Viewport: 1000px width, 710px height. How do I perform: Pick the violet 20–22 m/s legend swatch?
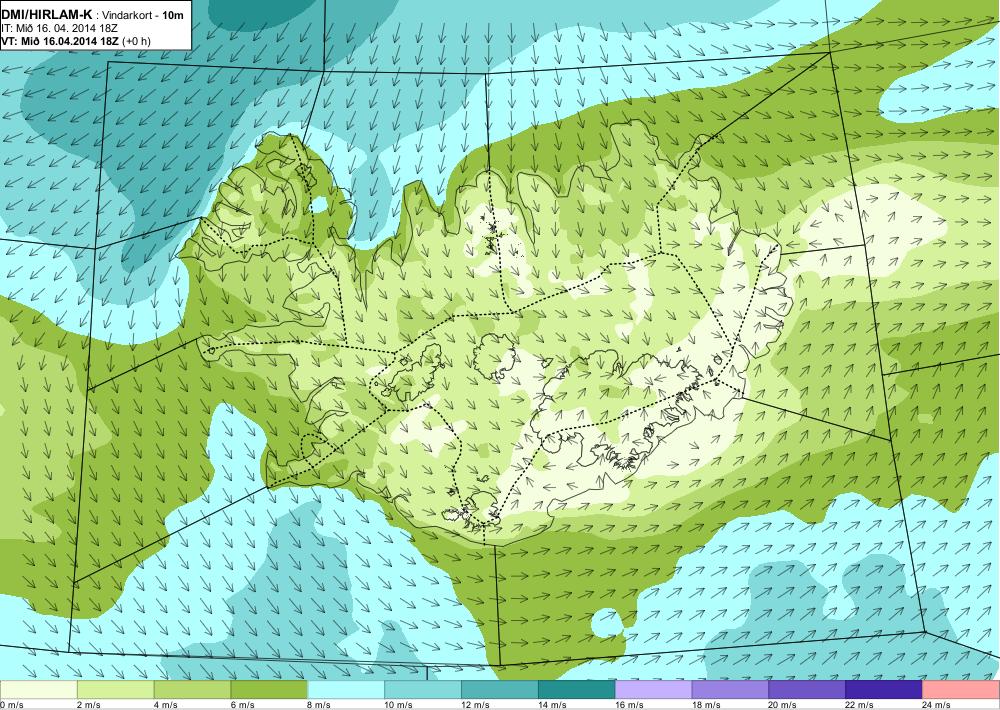coord(807,690)
